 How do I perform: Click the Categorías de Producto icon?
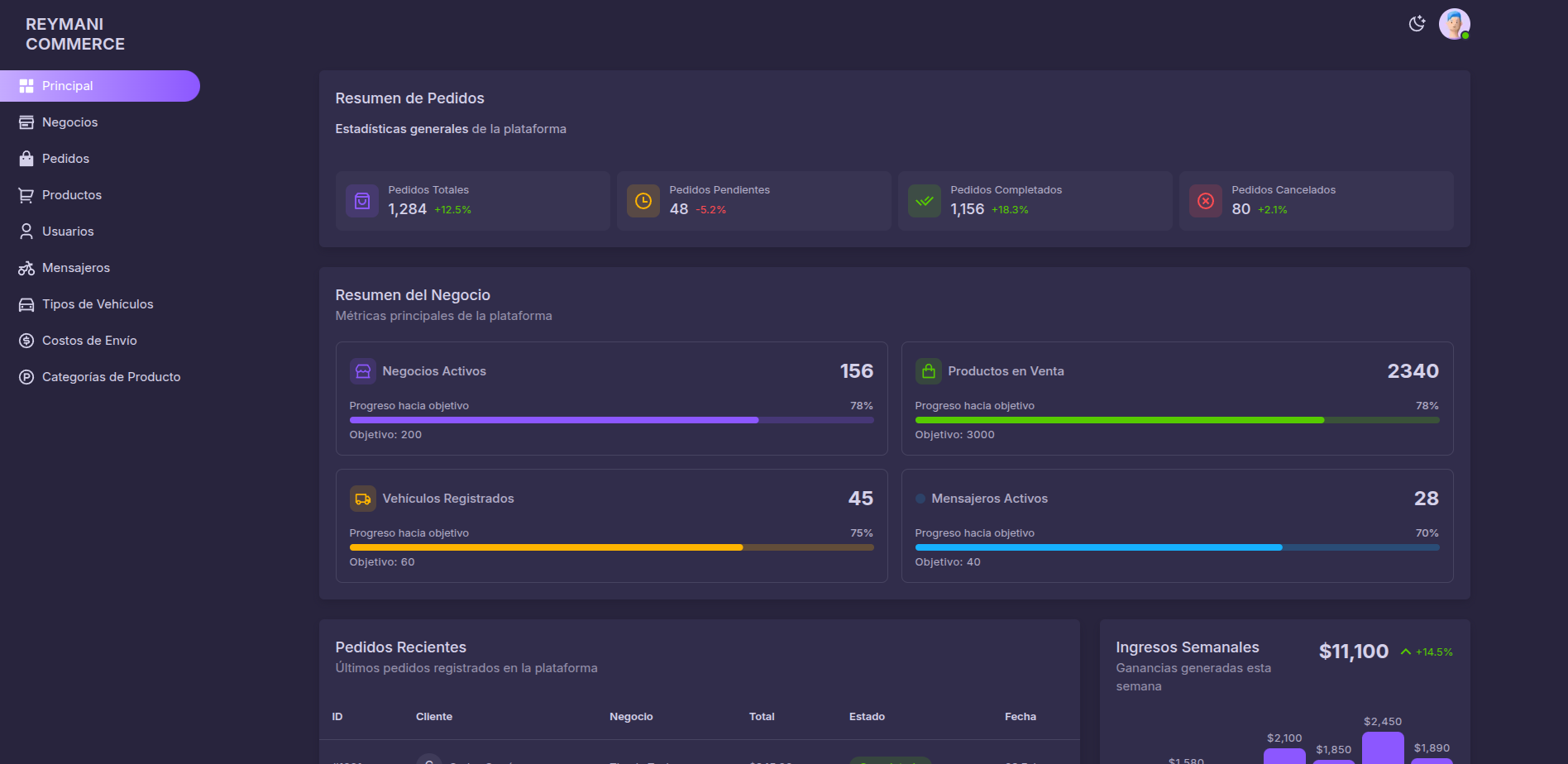26,377
